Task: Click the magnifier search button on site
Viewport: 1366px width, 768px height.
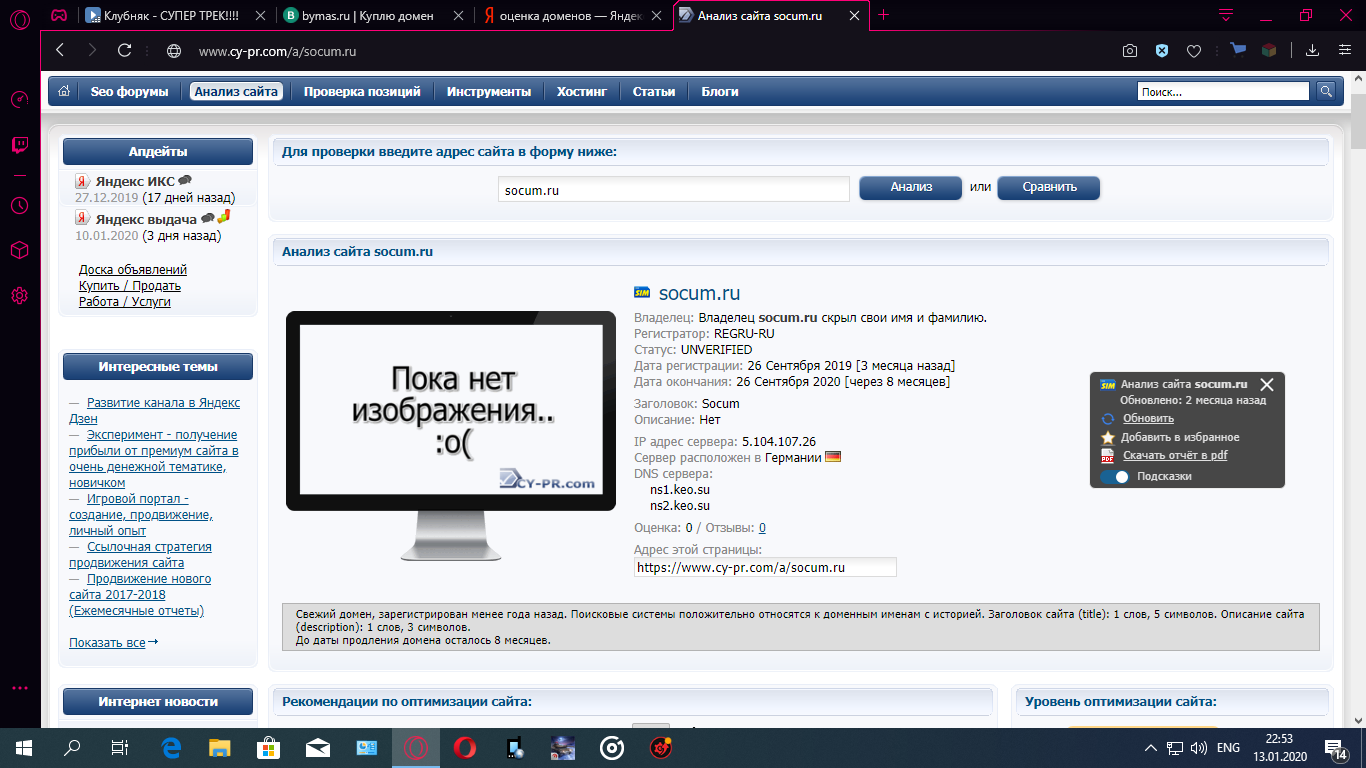Action: click(1325, 91)
